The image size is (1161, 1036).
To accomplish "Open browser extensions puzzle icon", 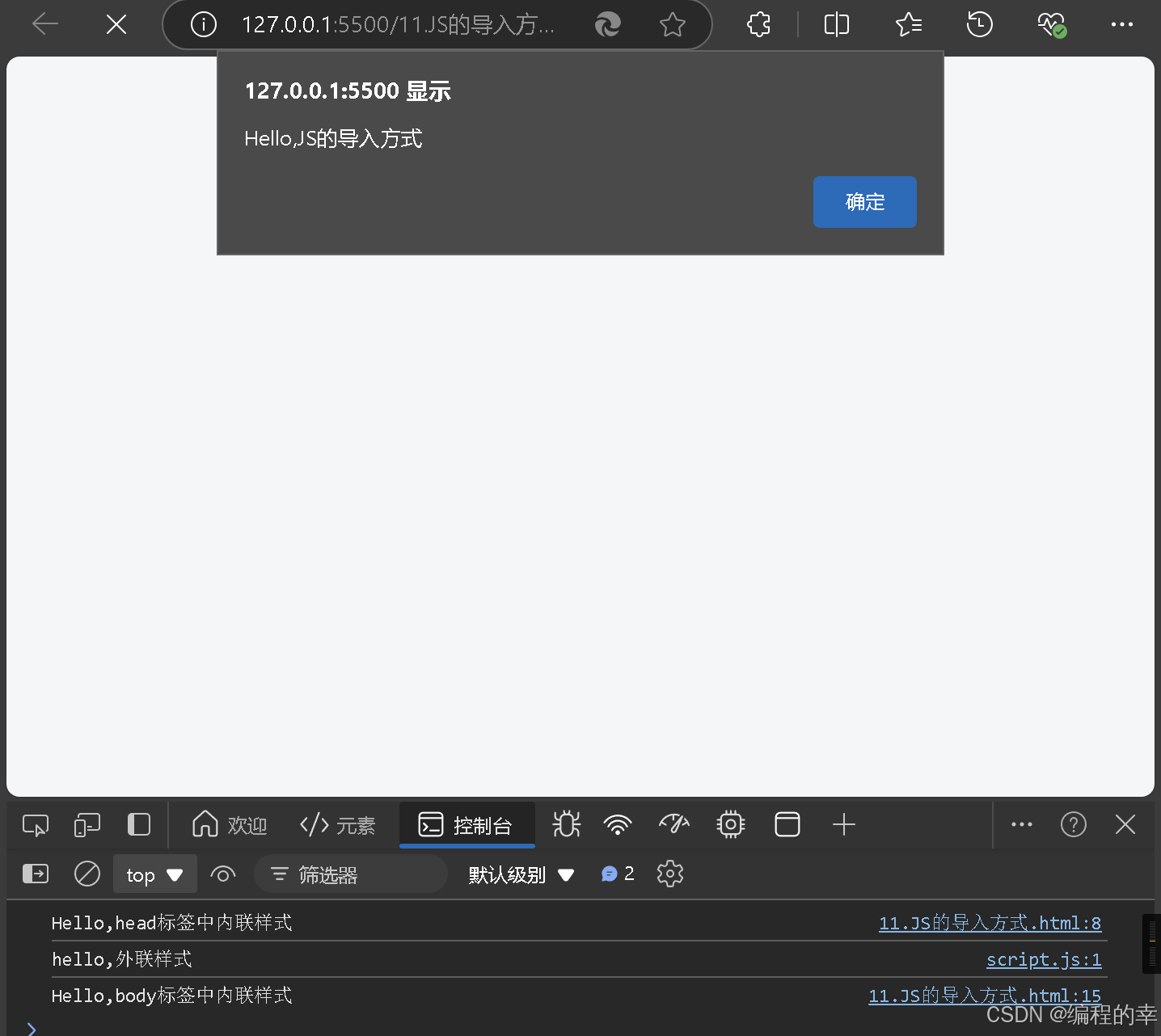I will [x=758, y=25].
